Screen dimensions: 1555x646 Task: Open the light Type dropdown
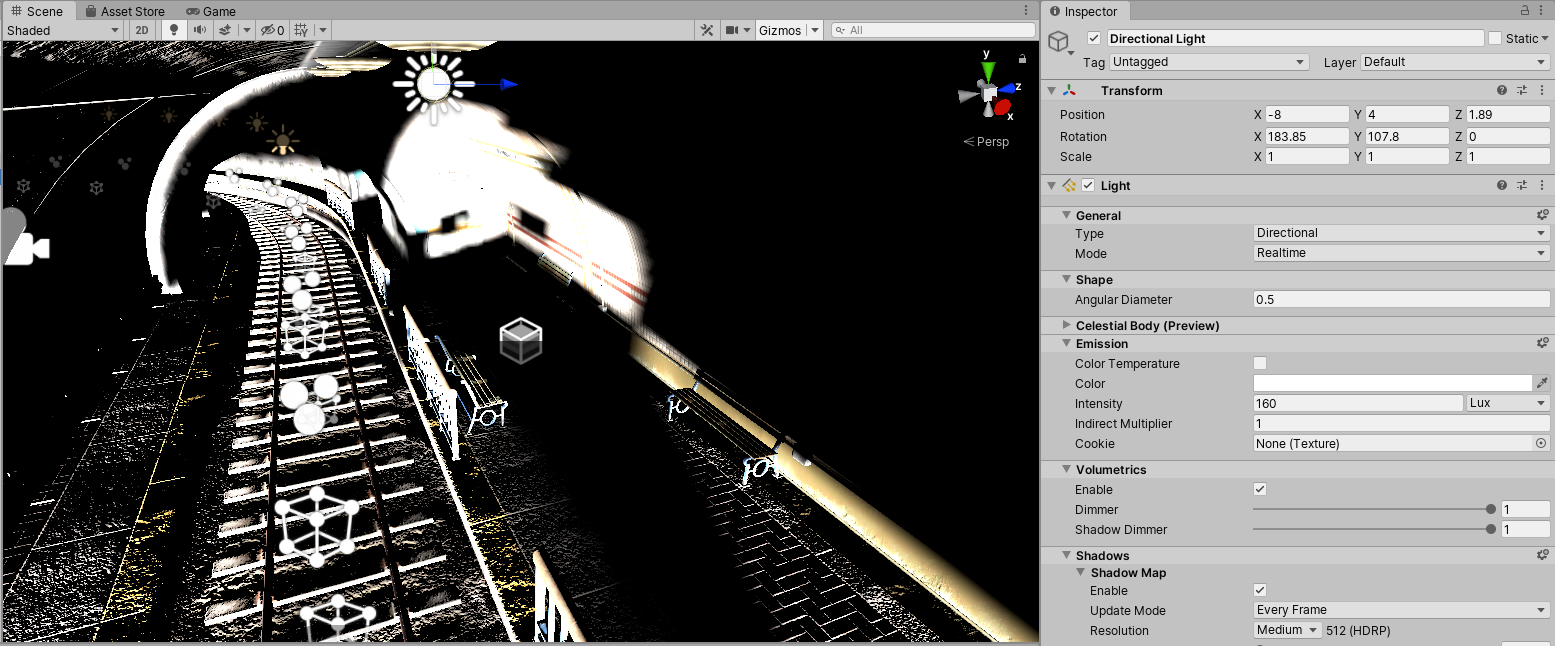1401,233
